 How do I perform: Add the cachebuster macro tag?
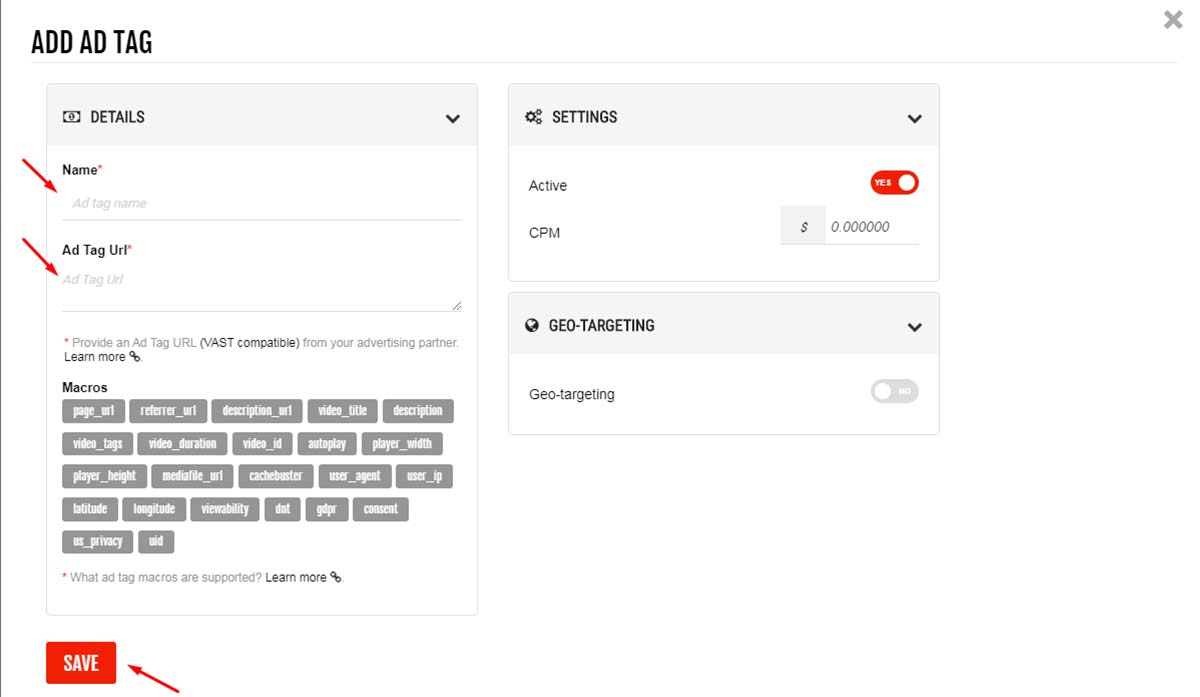coord(276,476)
